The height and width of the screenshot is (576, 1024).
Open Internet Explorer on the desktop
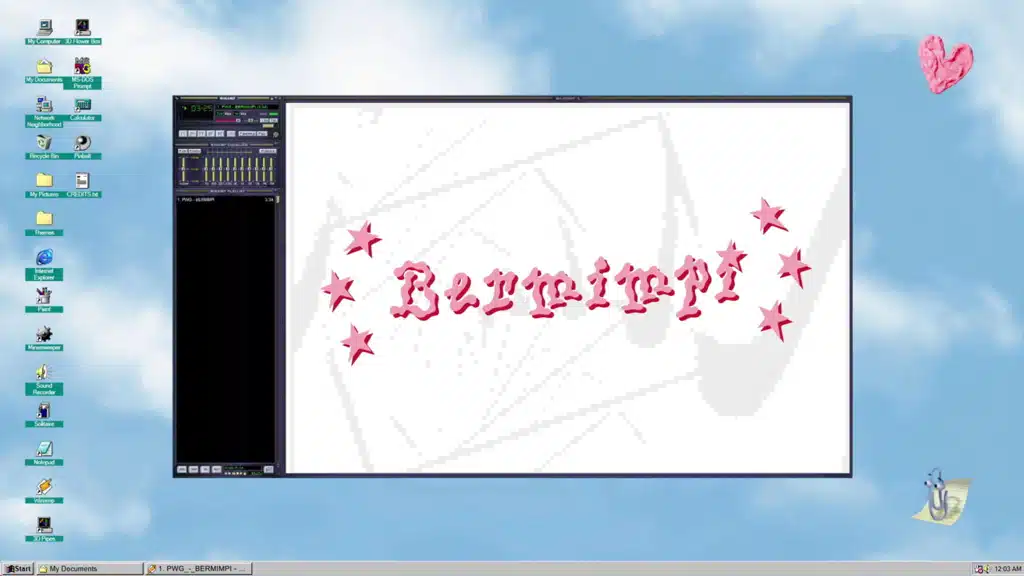(x=43, y=258)
